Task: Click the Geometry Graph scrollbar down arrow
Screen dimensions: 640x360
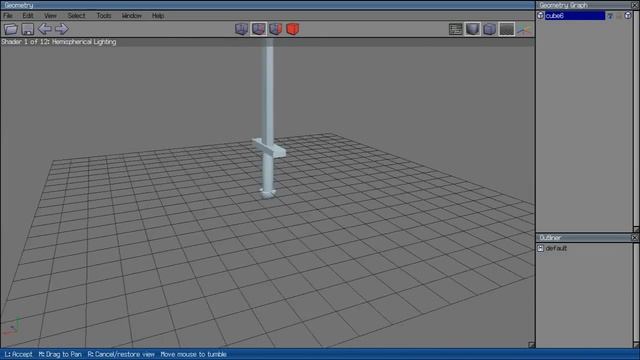Action: tap(636, 229)
